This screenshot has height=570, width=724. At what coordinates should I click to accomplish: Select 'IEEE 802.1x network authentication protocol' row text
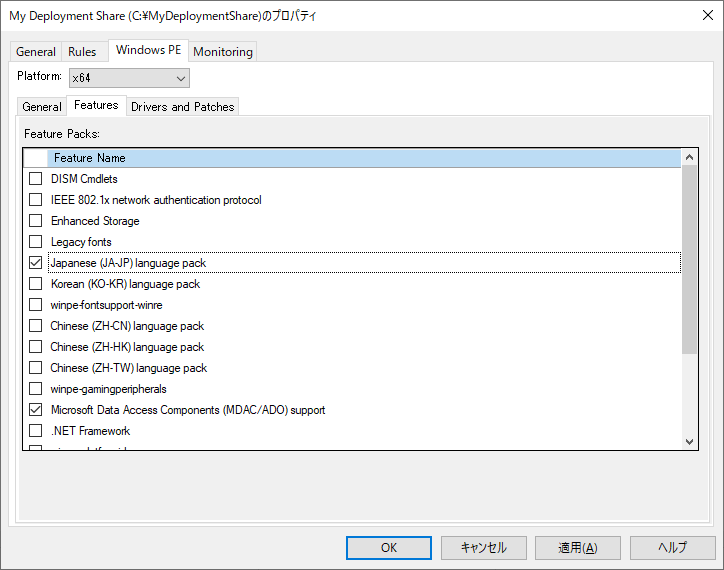coord(156,200)
